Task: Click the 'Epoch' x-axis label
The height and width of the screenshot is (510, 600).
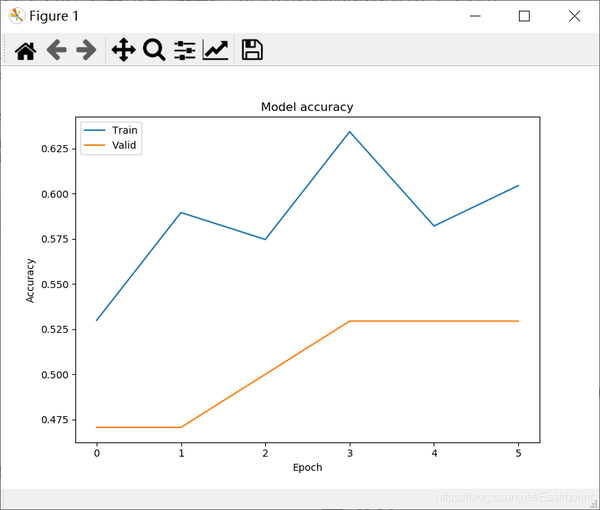Action: click(x=307, y=468)
